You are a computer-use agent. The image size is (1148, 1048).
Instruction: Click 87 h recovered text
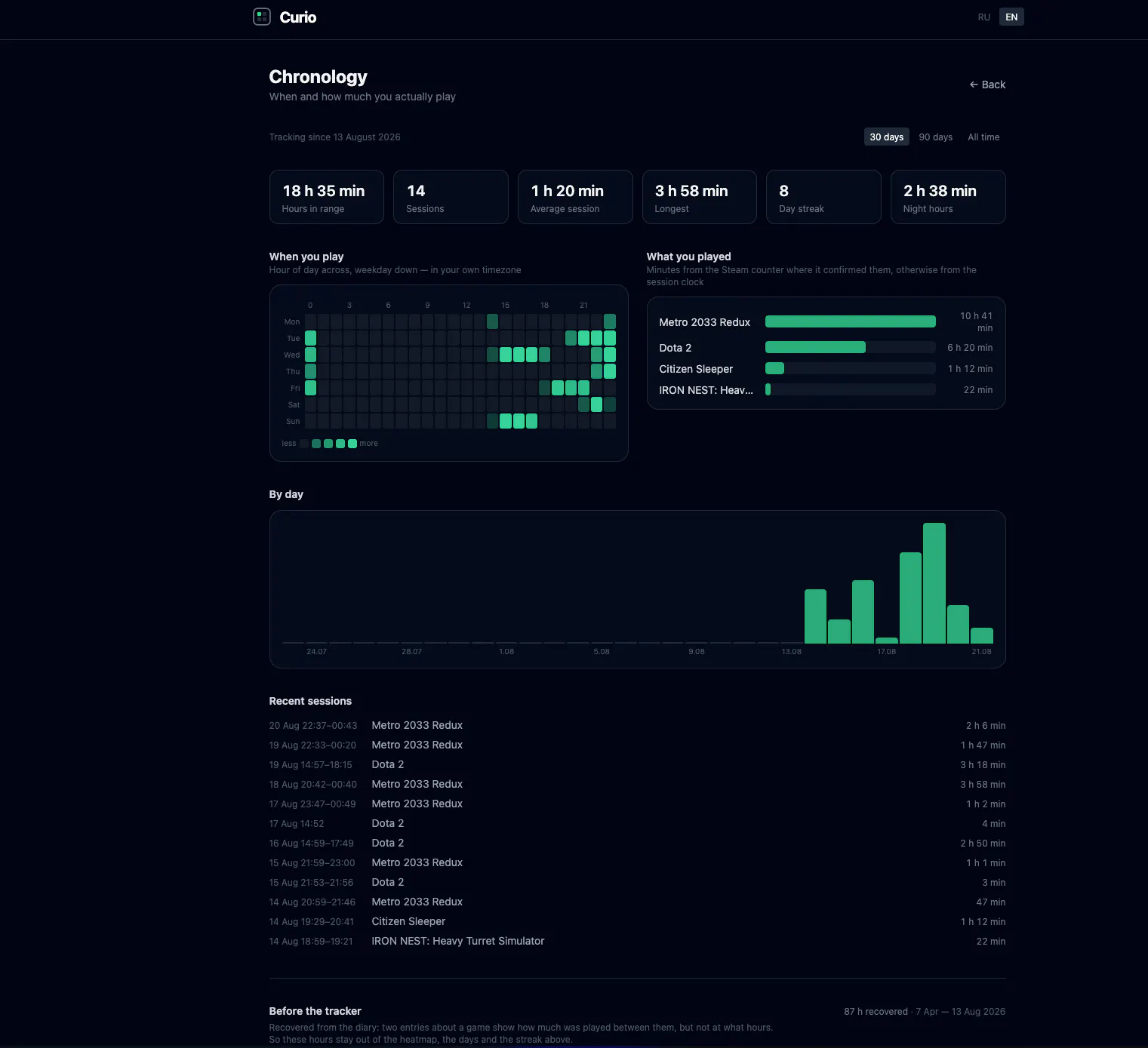tap(876, 1012)
